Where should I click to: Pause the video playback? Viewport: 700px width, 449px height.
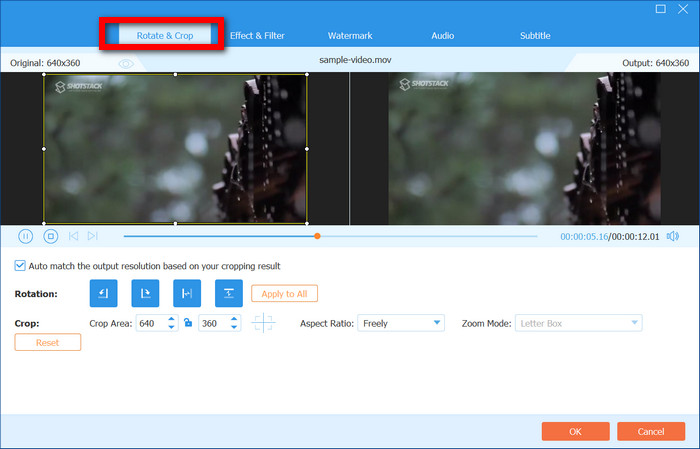click(26, 236)
